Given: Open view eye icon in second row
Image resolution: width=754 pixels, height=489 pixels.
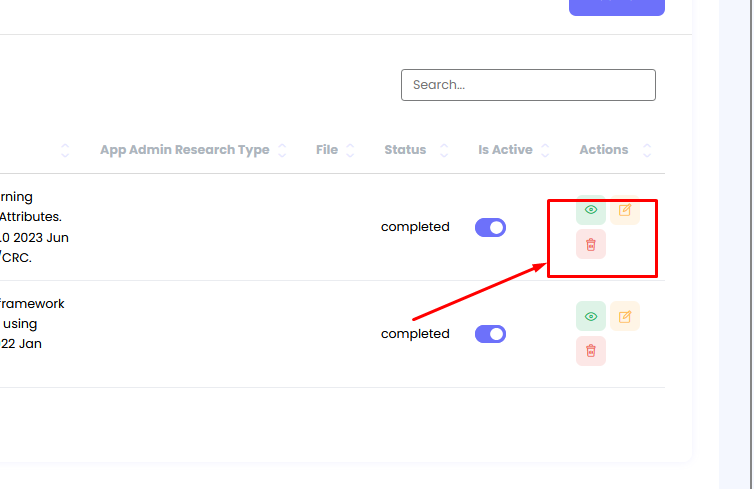Looking at the screenshot, I should point(591,316).
